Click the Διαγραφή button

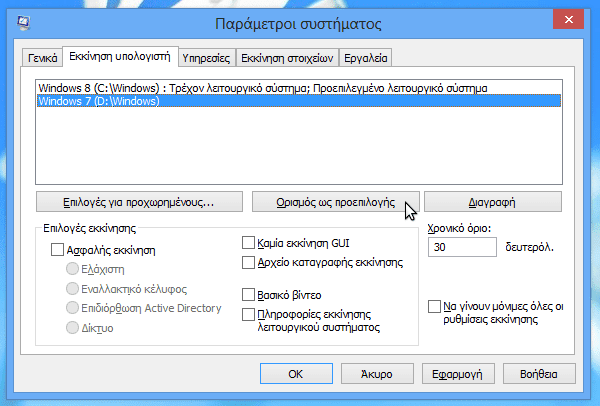tap(492, 202)
